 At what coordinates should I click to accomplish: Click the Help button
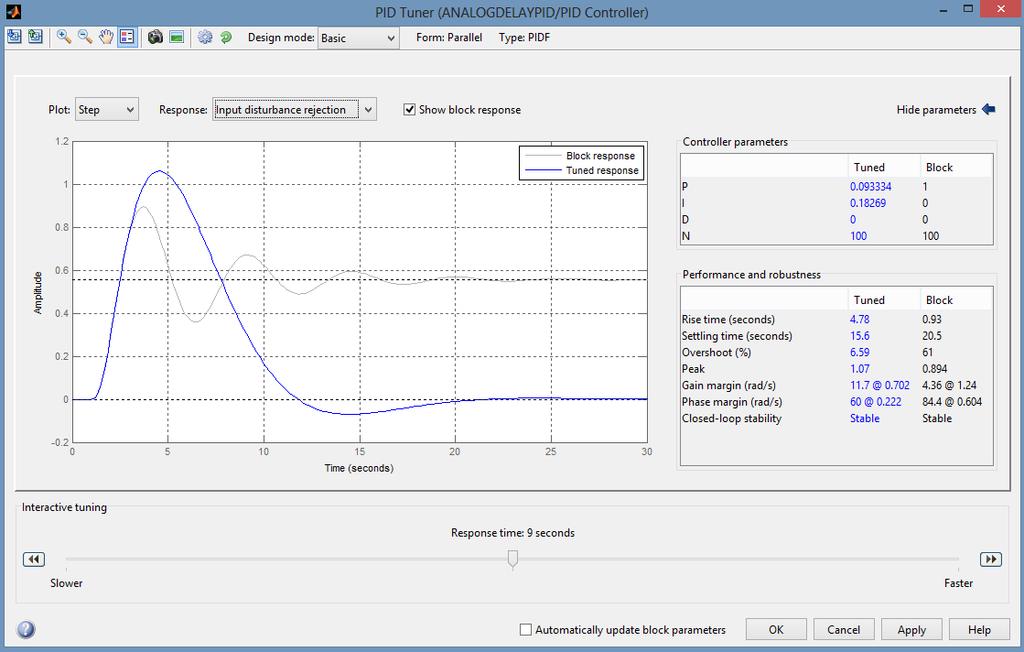pyautogui.click(x=979, y=629)
